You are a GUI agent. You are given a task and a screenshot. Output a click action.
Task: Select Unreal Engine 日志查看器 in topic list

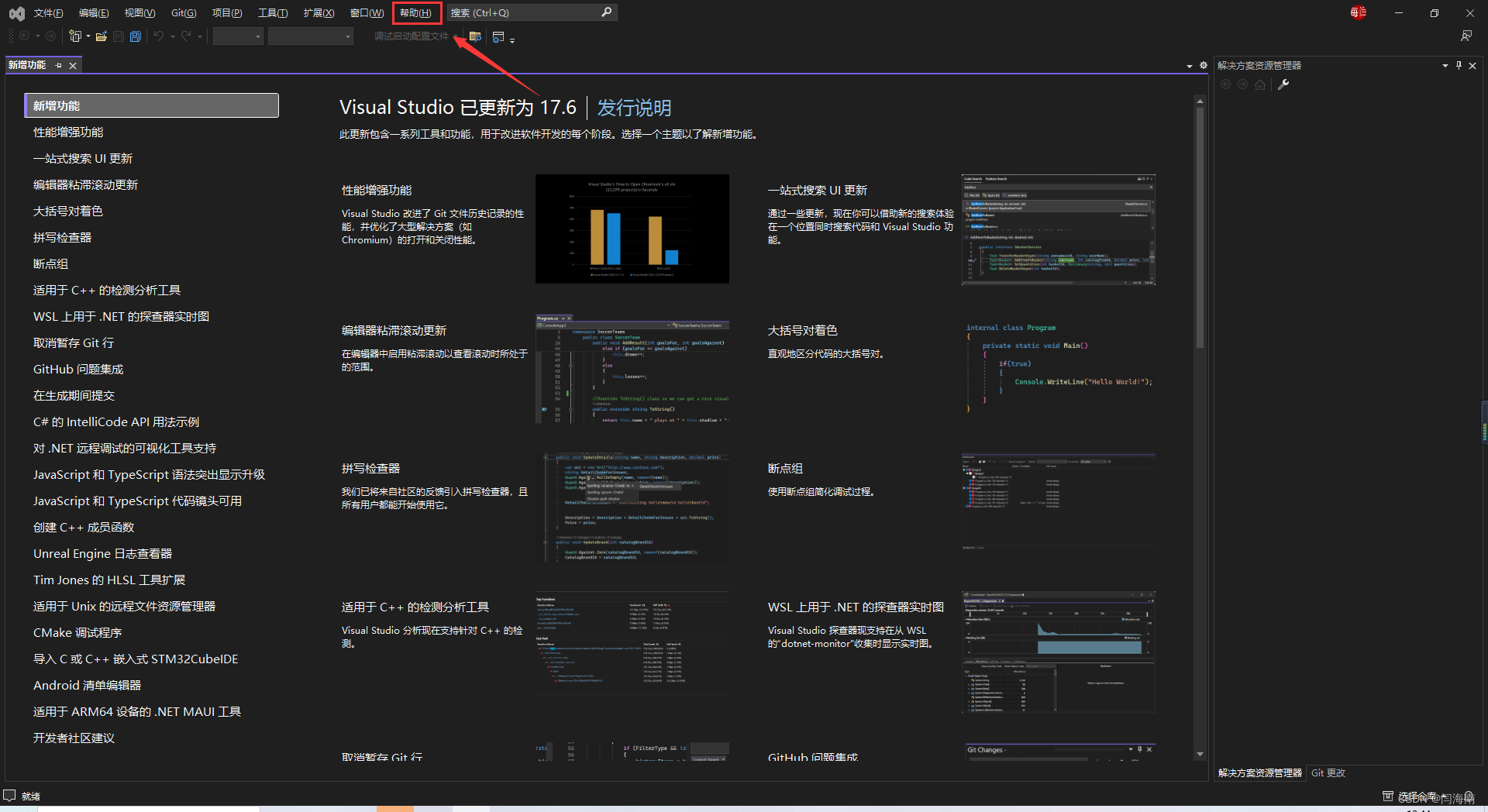click(102, 554)
